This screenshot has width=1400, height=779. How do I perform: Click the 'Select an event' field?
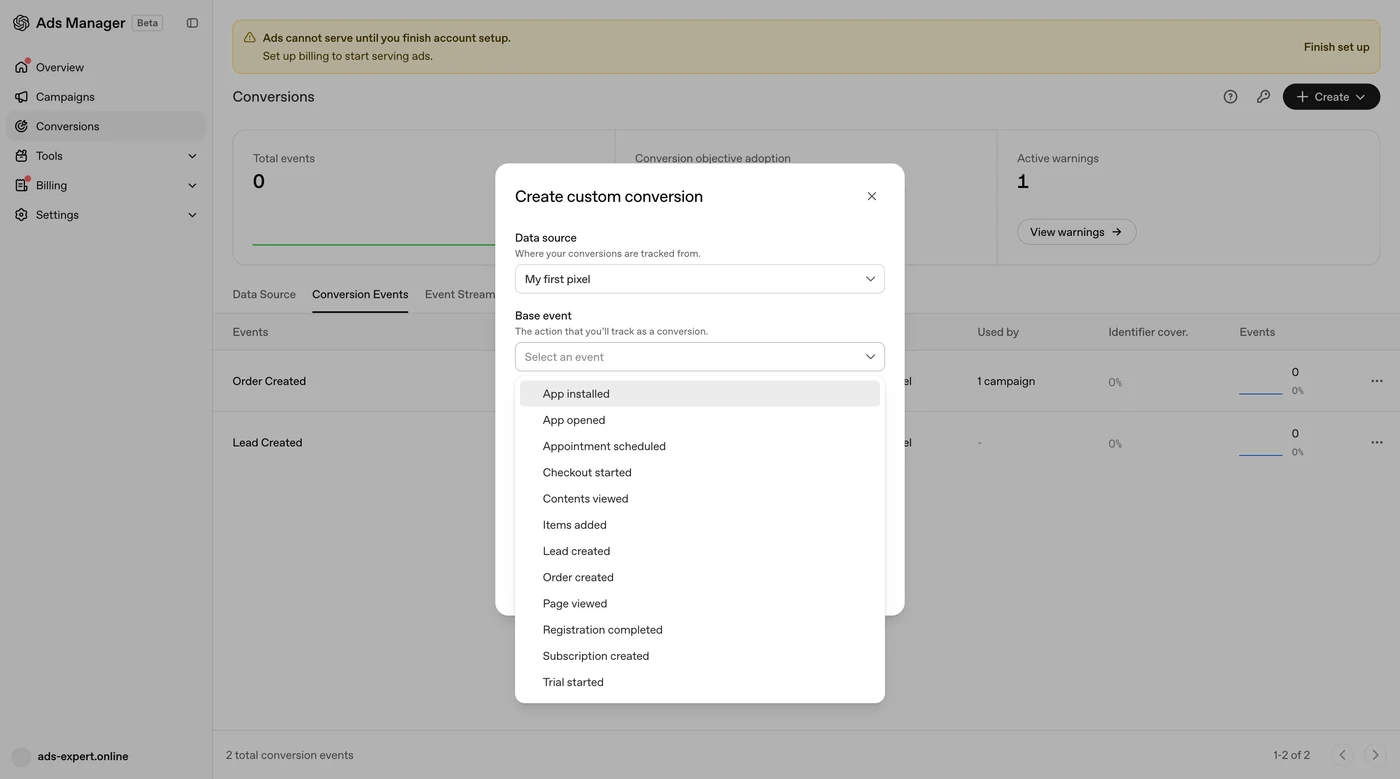700,357
